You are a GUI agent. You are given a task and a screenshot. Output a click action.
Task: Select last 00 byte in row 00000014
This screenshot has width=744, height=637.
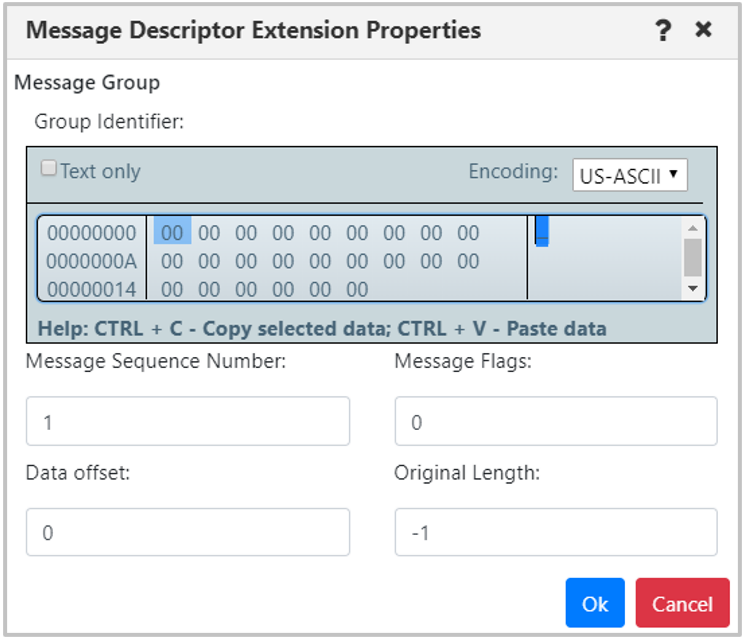(x=357, y=289)
